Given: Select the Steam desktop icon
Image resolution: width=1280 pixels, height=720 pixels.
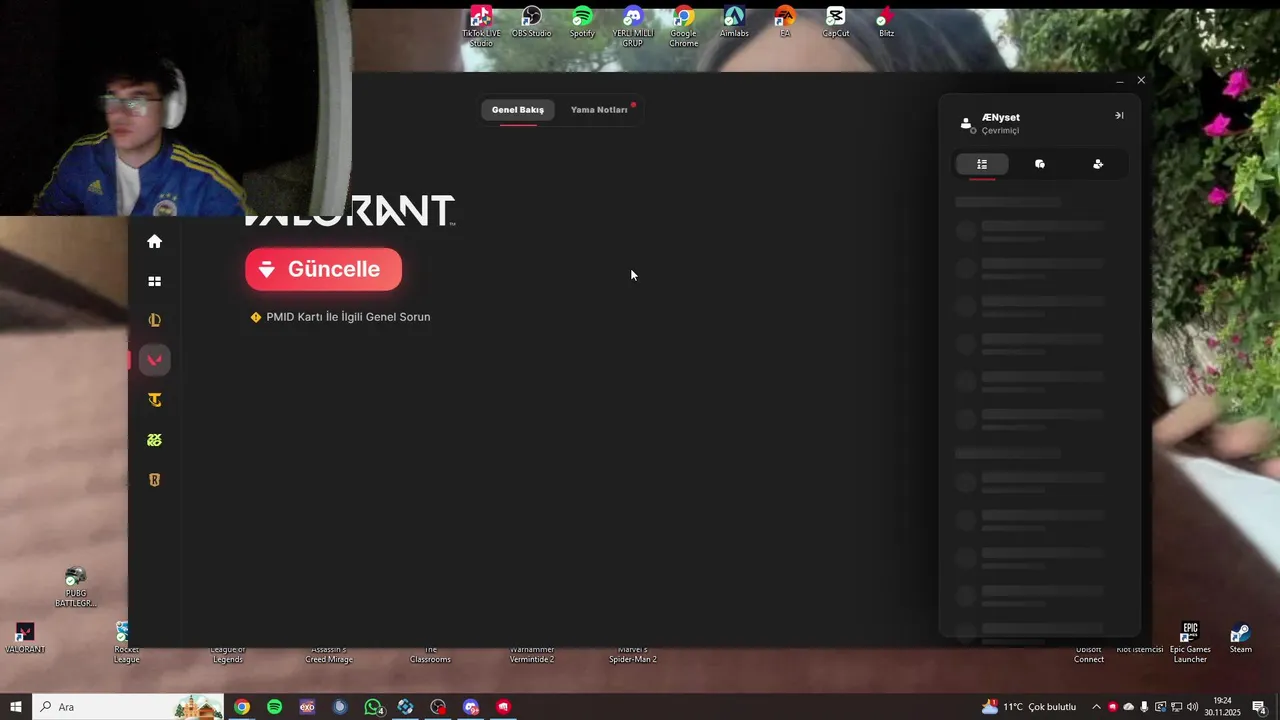Looking at the screenshot, I should pyautogui.click(x=1241, y=638).
